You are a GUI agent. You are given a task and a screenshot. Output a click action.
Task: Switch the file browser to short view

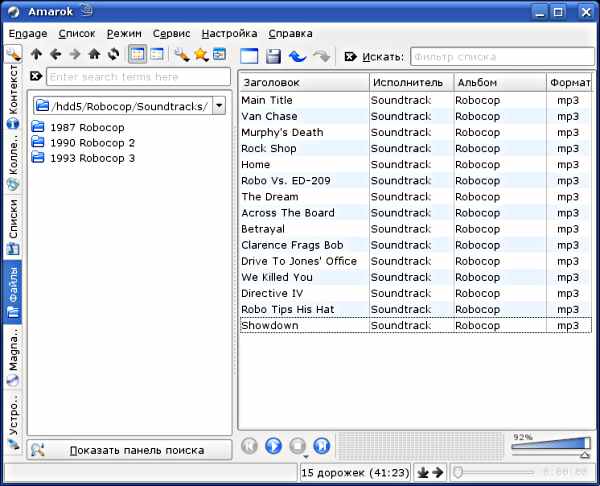coord(137,54)
